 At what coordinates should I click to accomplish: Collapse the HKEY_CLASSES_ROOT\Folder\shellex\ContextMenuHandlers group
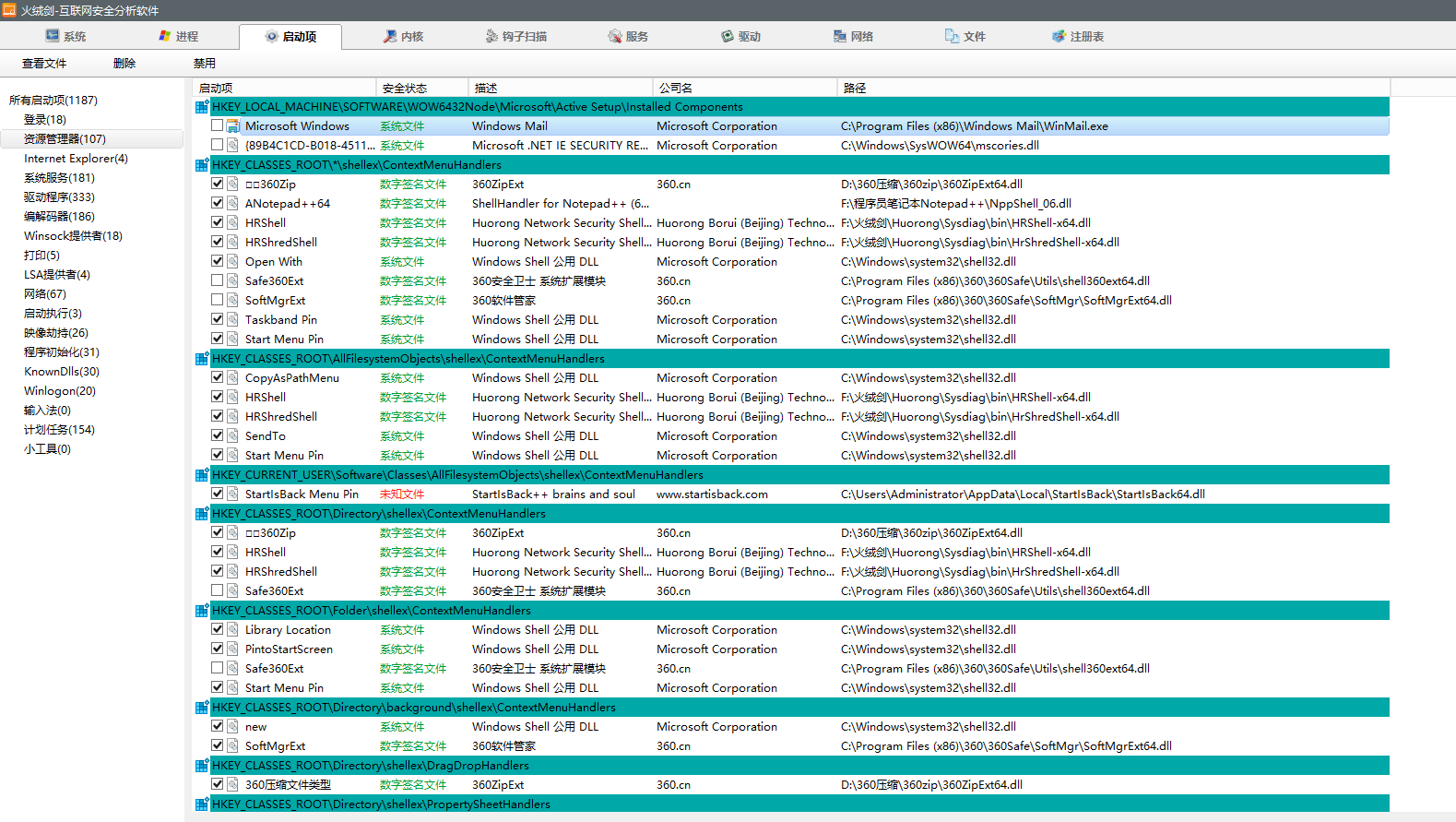click(x=201, y=611)
